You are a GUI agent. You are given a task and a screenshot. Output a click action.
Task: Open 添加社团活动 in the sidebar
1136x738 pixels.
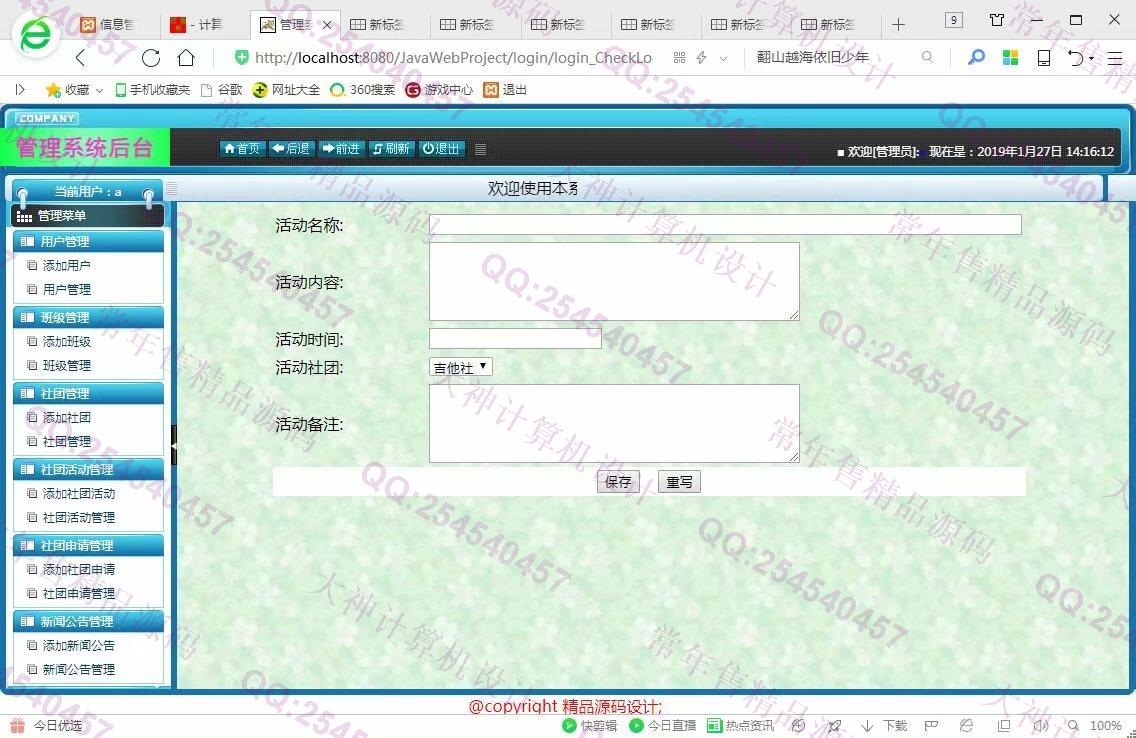[78, 494]
